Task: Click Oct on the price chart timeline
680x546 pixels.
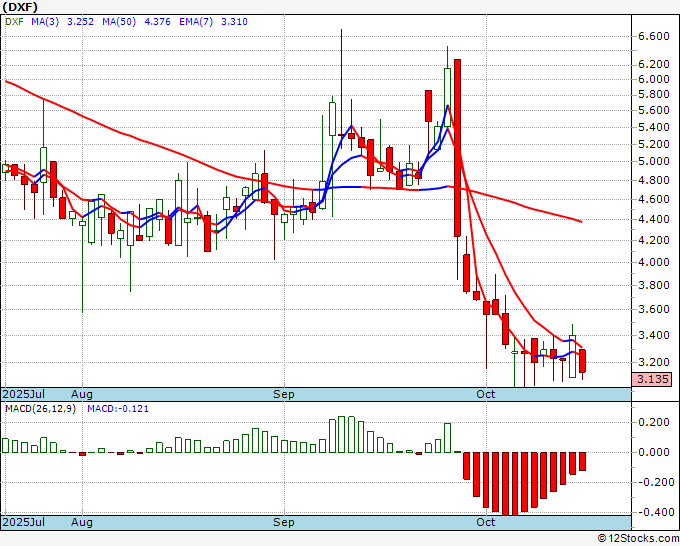Action: pyautogui.click(x=485, y=394)
